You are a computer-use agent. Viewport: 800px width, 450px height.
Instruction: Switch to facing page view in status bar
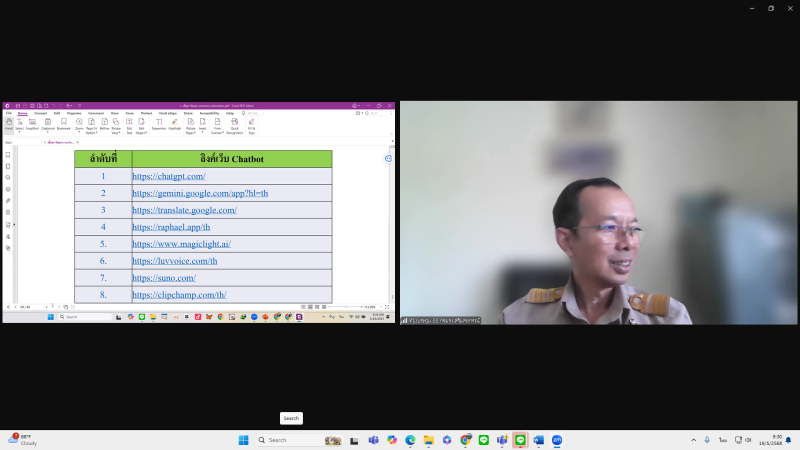317,307
